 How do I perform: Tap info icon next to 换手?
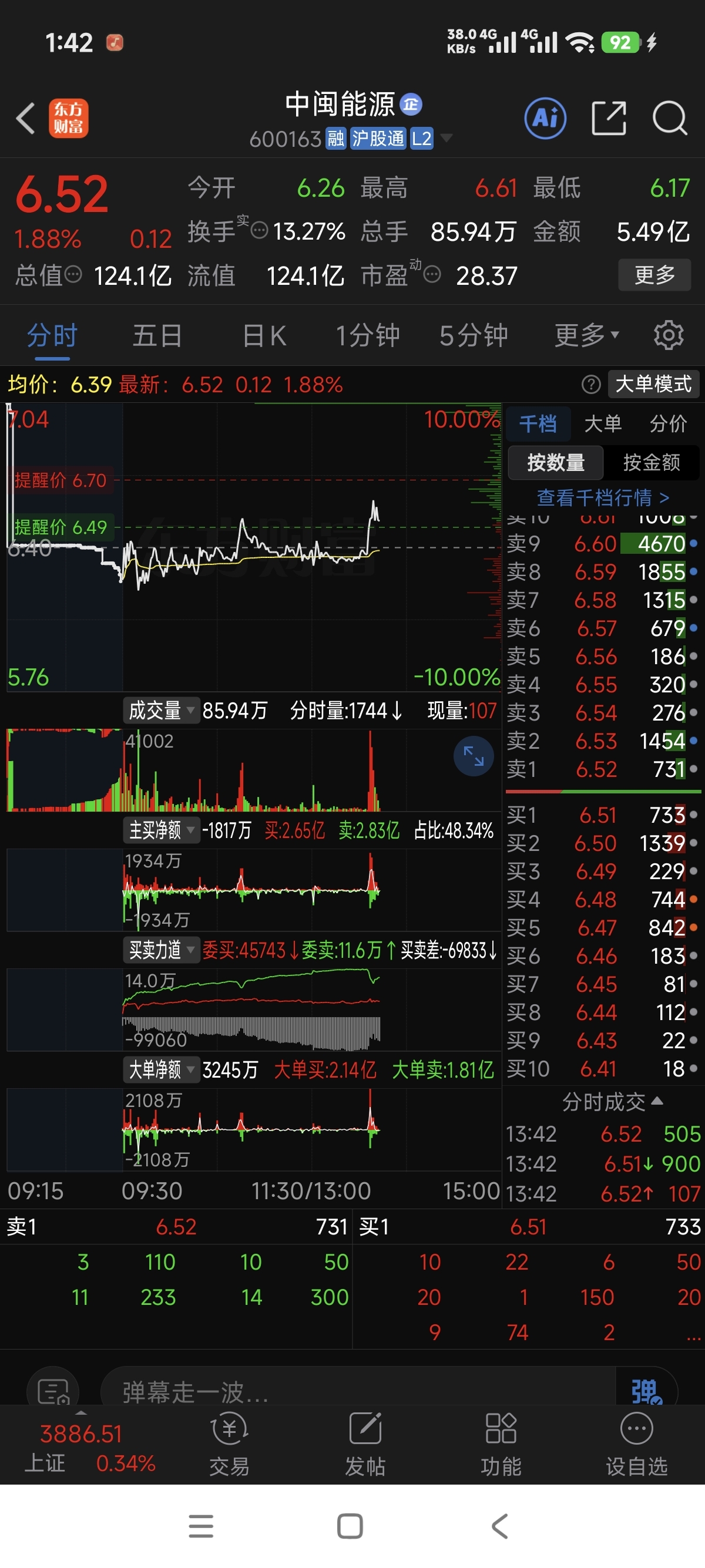[259, 231]
